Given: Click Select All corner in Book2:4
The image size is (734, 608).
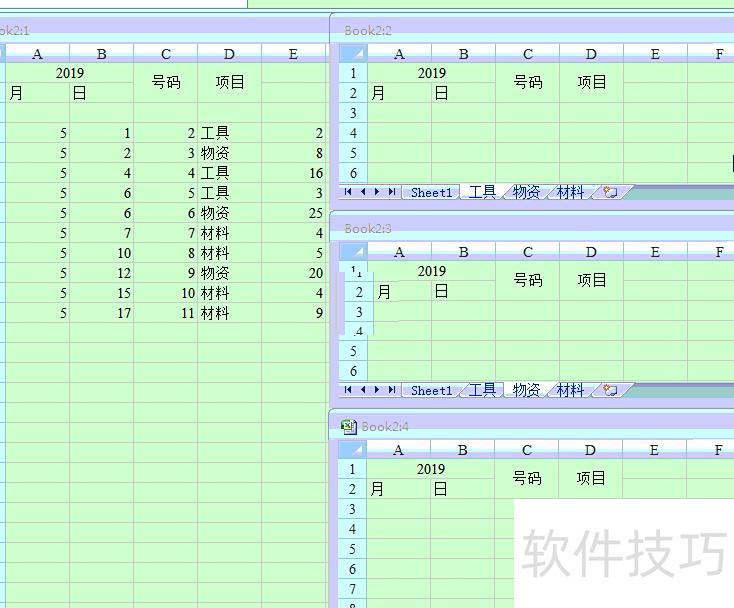Looking at the screenshot, I should 352,450.
